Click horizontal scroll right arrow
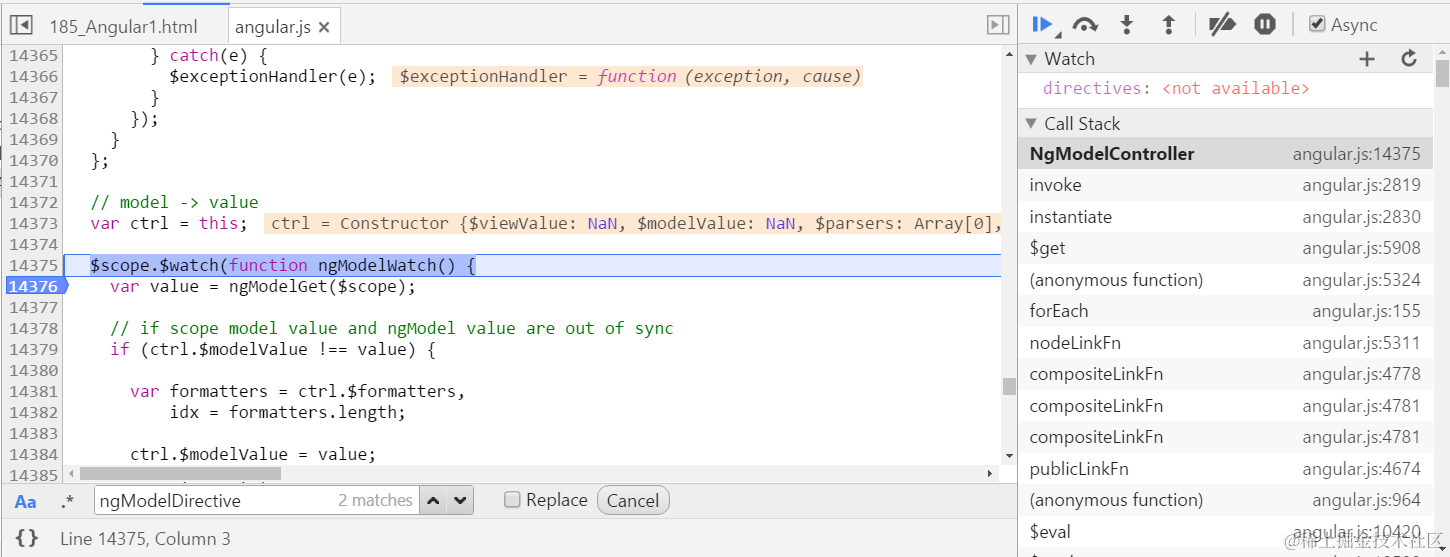Screen dimensions: 1450x557 (990, 473)
